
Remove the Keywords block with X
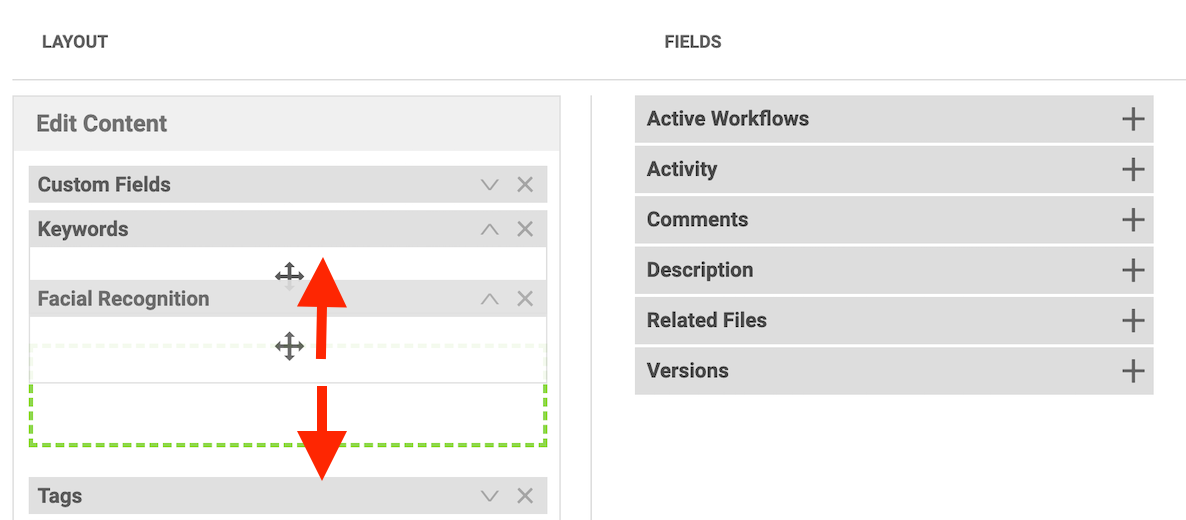click(x=525, y=229)
